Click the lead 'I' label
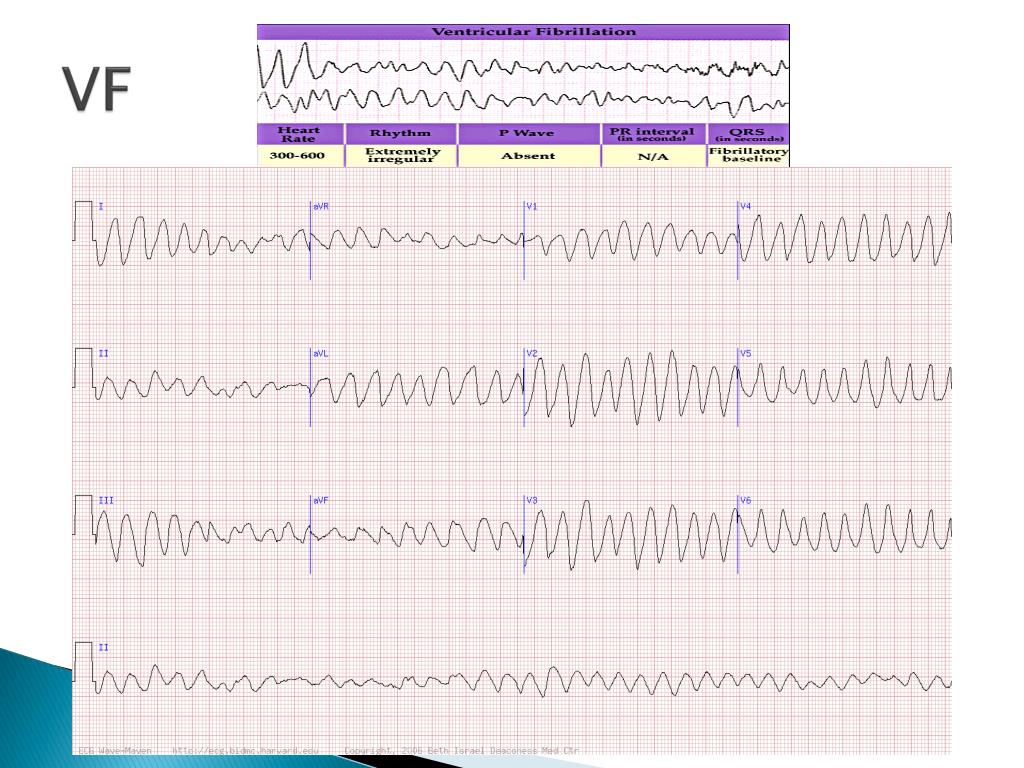 [x=101, y=206]
